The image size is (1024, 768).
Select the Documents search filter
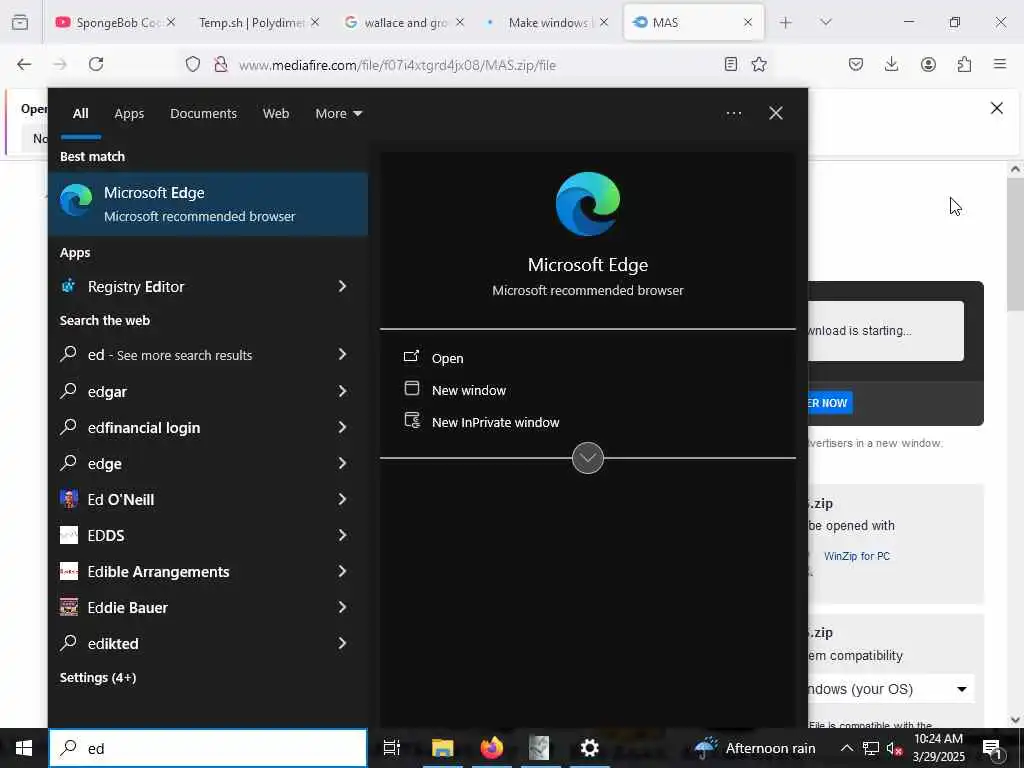[203, 114]
